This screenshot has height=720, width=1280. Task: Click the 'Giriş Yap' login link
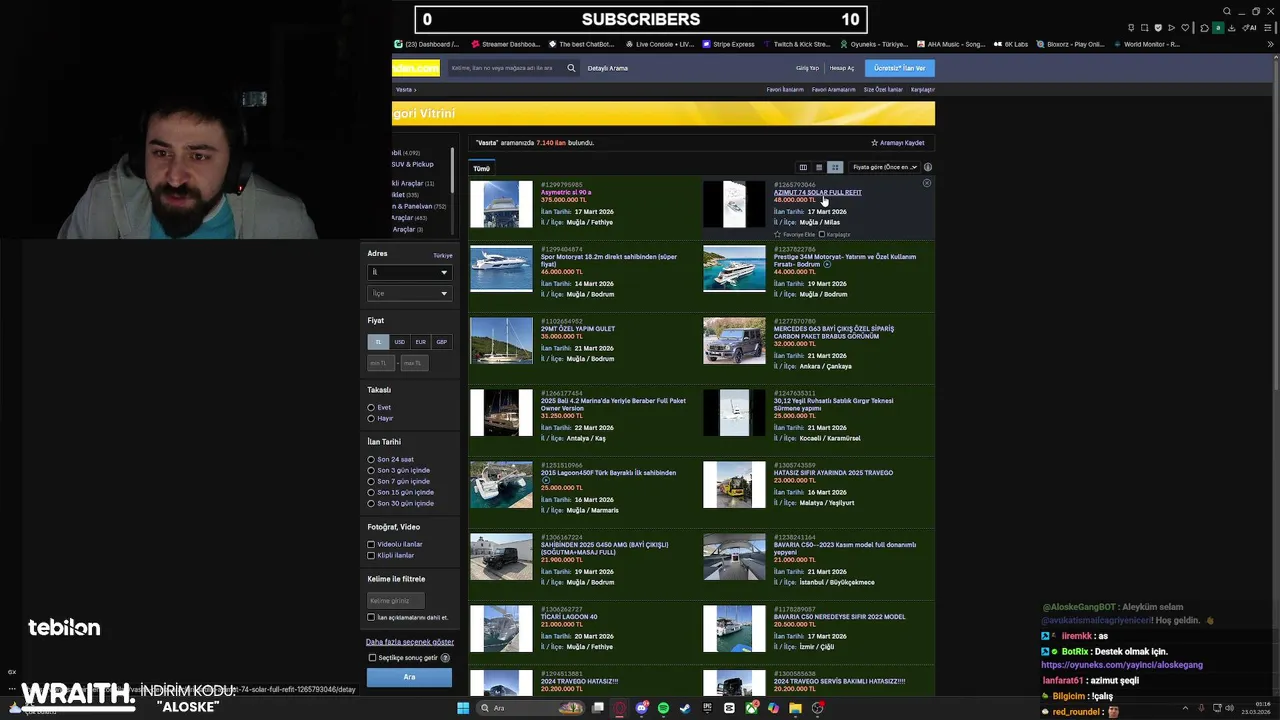click(807, 68)
